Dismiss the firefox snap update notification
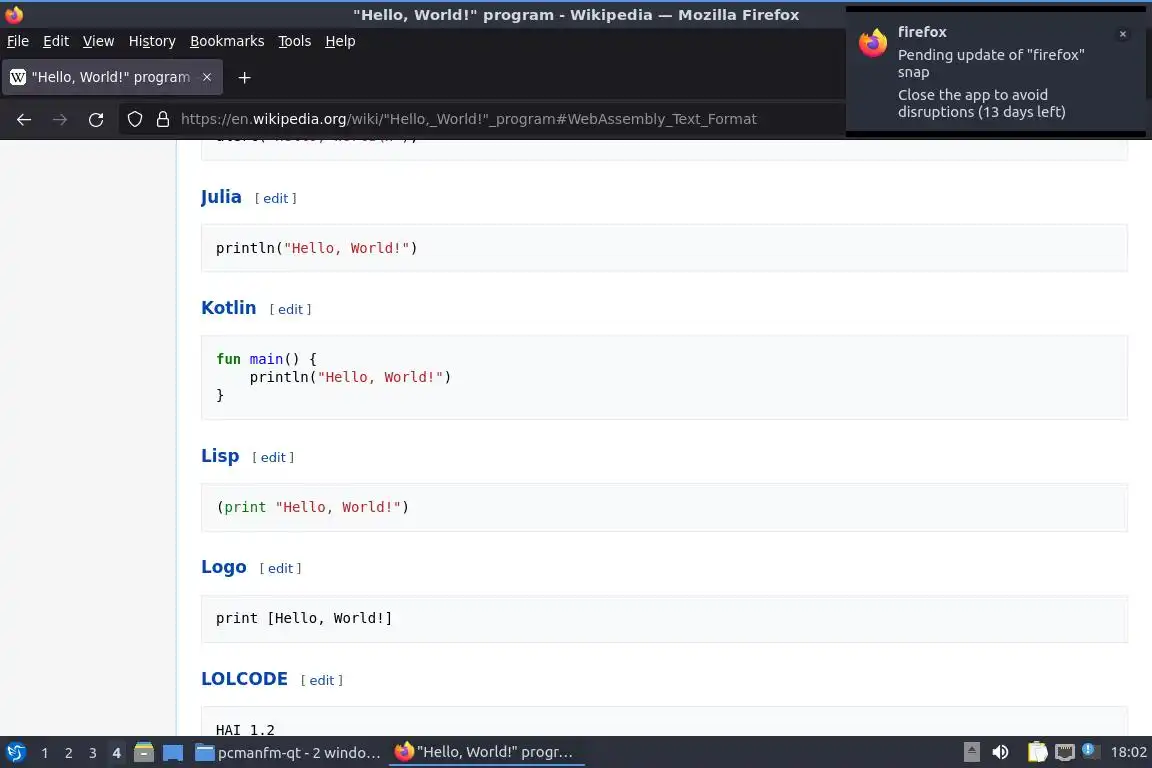Image resolution: width=1152 pixels, height=768 pixels. coord(1123,34)
